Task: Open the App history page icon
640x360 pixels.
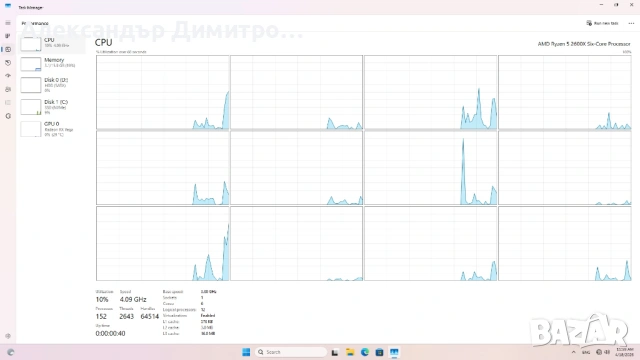Action: pyautogui.click(x=8, y=63)
